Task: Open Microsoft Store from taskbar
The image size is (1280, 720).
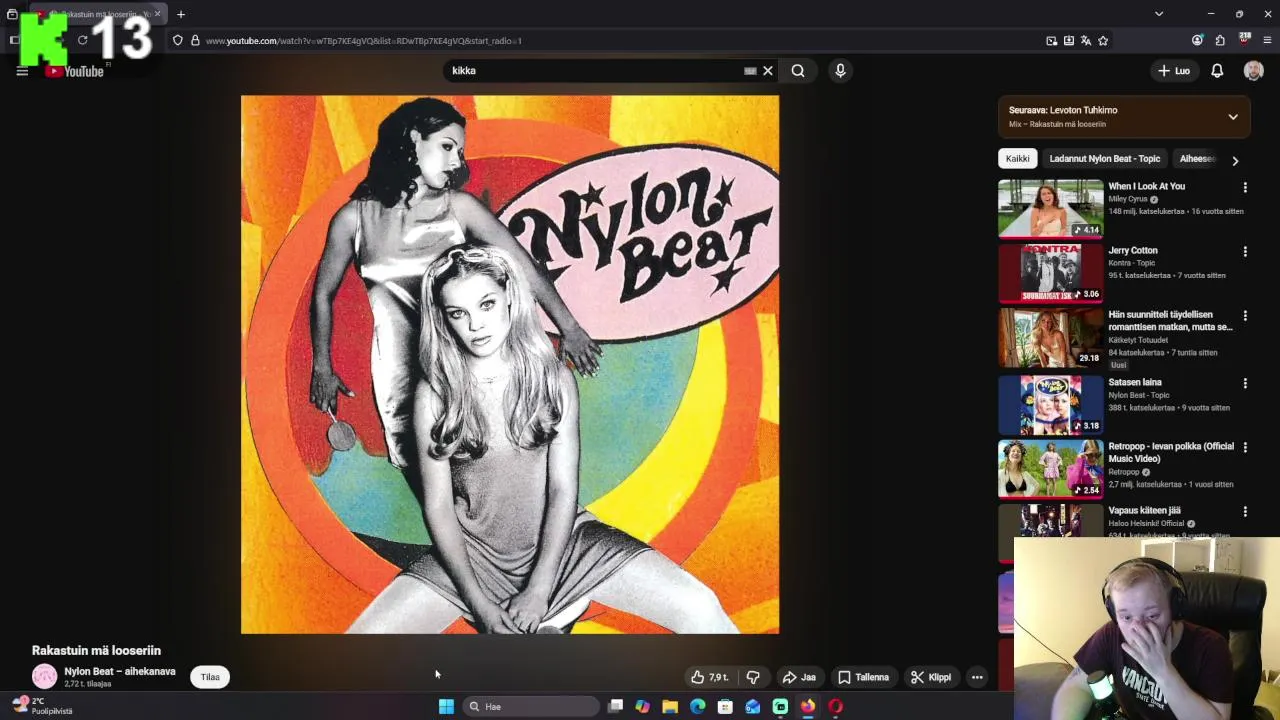Action: [725, 706]
